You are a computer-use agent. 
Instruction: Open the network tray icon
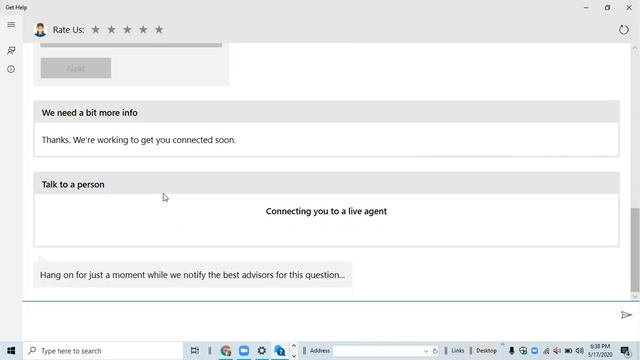[x=546, y=351]
